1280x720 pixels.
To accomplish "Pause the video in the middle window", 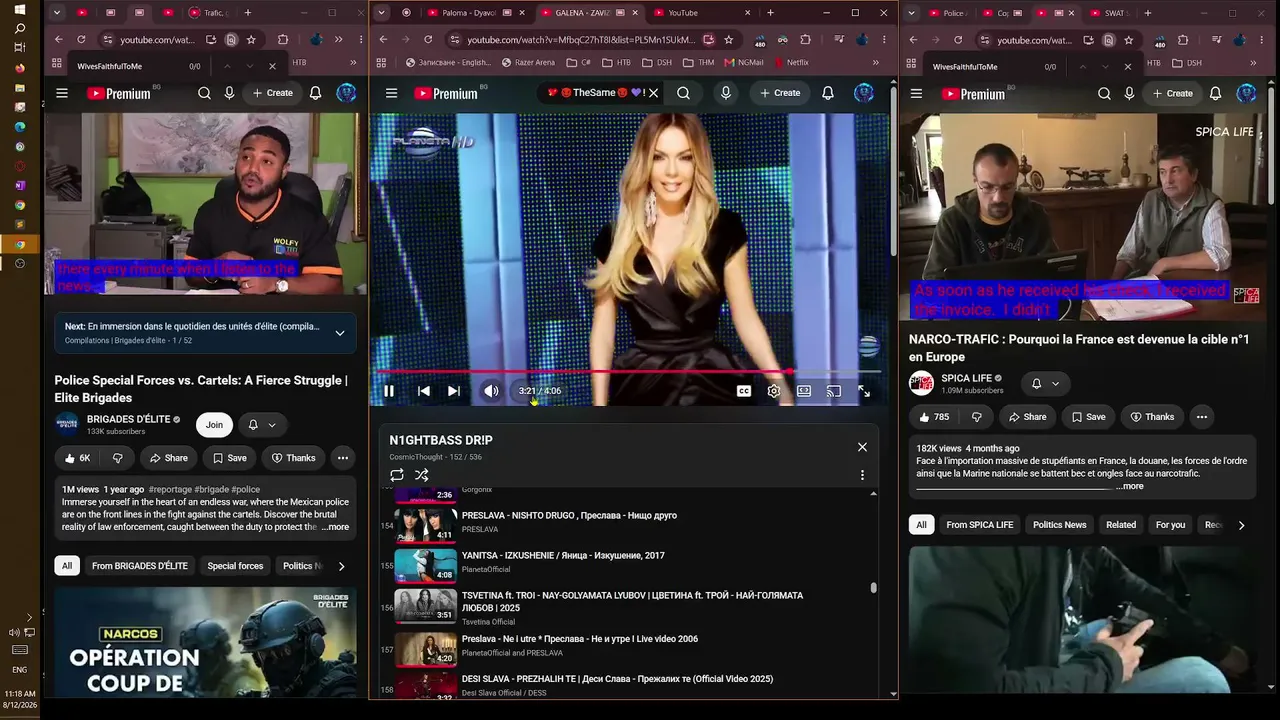I will (389, 391).
